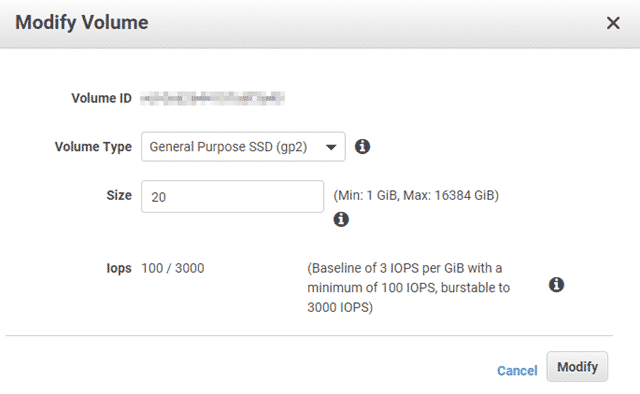The width and height of the screenshot is (640, 394).
Task: Click the Modify button
Action: [577, 367]
